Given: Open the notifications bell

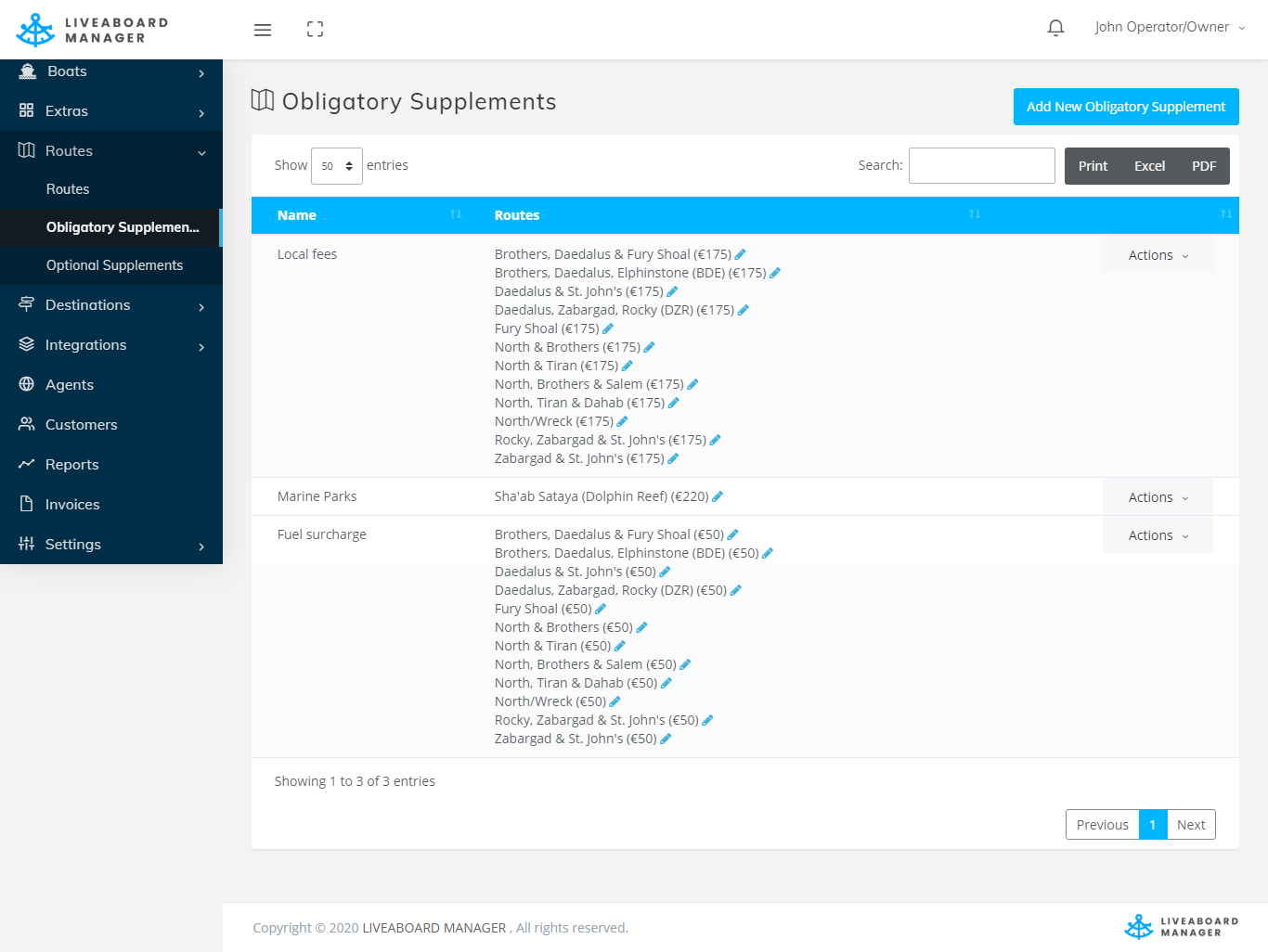Looking at the screenshot, I should 1055,28.
